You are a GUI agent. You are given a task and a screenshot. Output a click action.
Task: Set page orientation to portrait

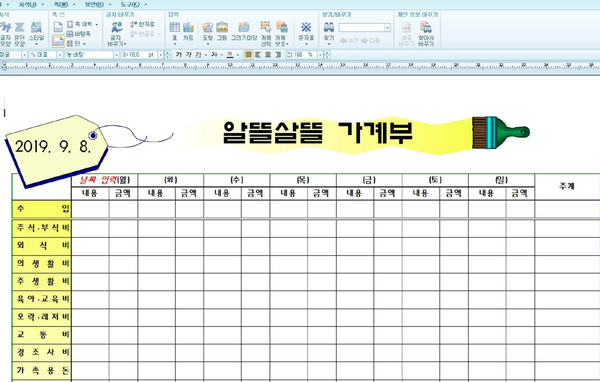point(58,27)
